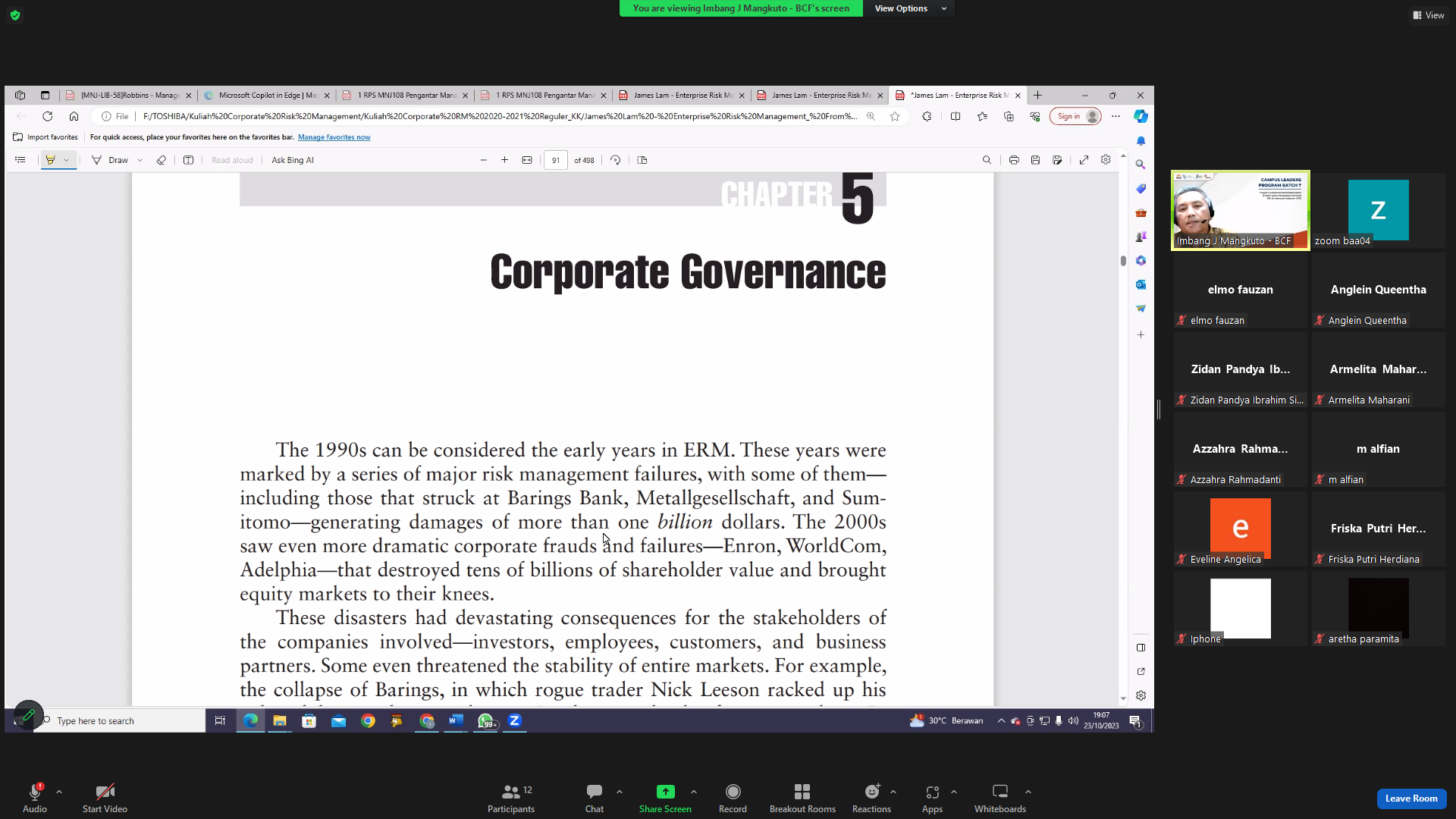Zoom in PDF with plus icon
Viewport: 1456px width, 819px height.
point(504,160)
